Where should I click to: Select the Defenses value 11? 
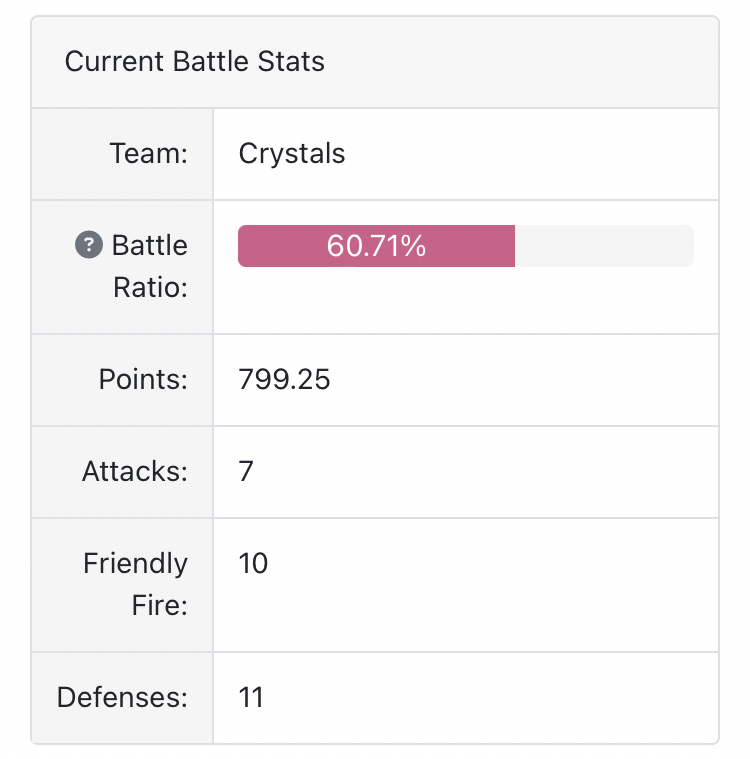[x=251, y=698]
